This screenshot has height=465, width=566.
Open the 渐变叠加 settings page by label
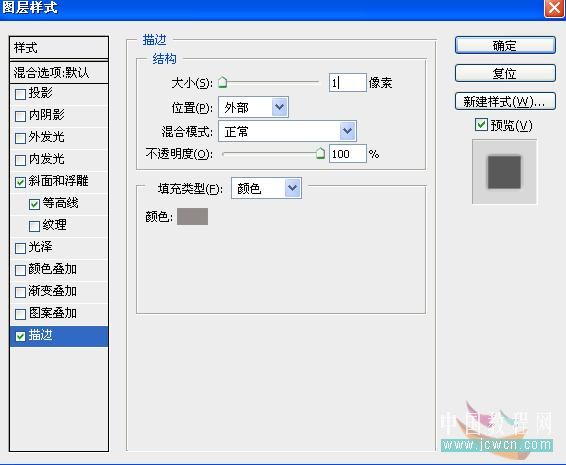tap(53, 291)
